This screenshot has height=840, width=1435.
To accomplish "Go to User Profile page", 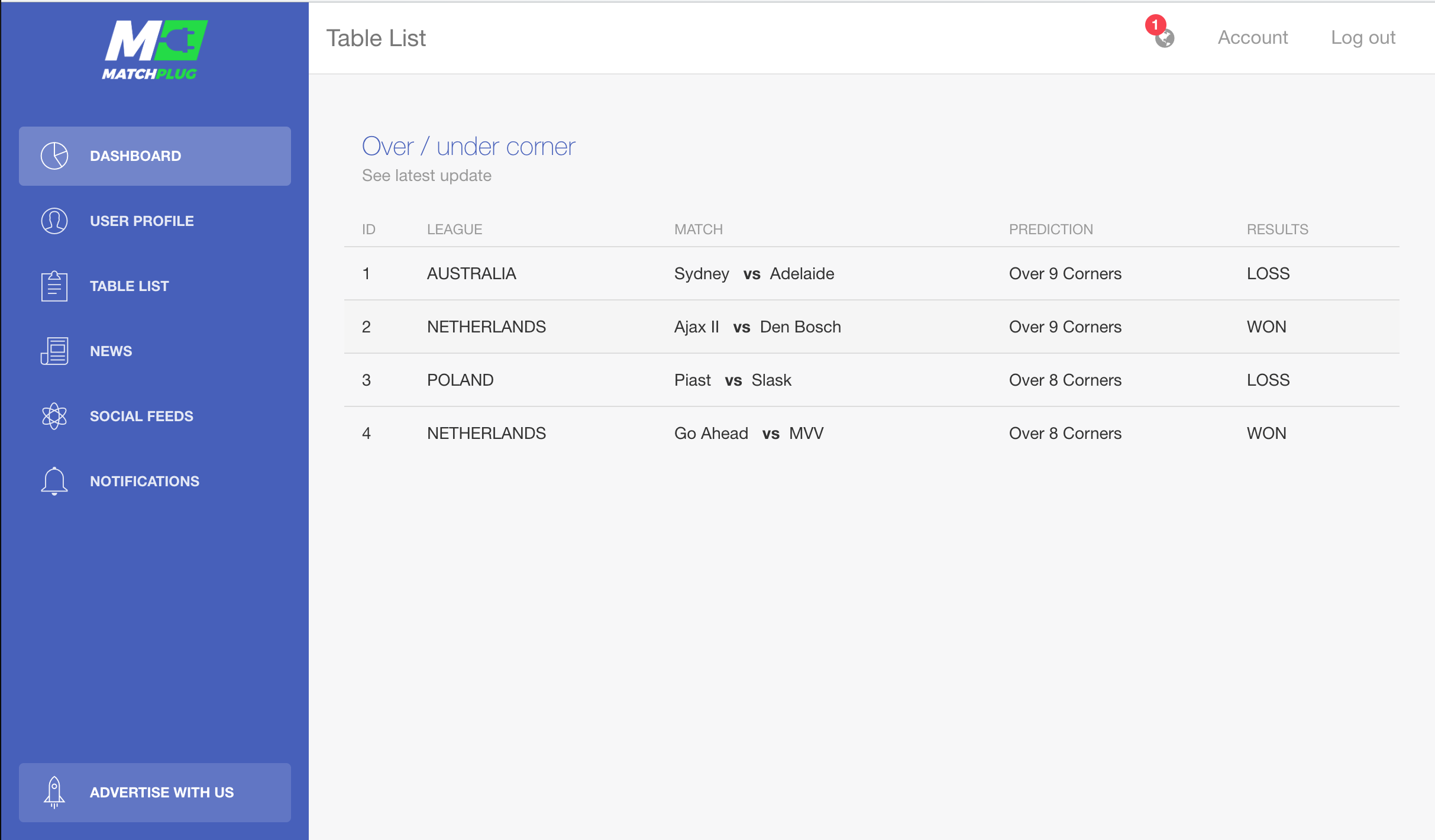I will tap(155, 221).
